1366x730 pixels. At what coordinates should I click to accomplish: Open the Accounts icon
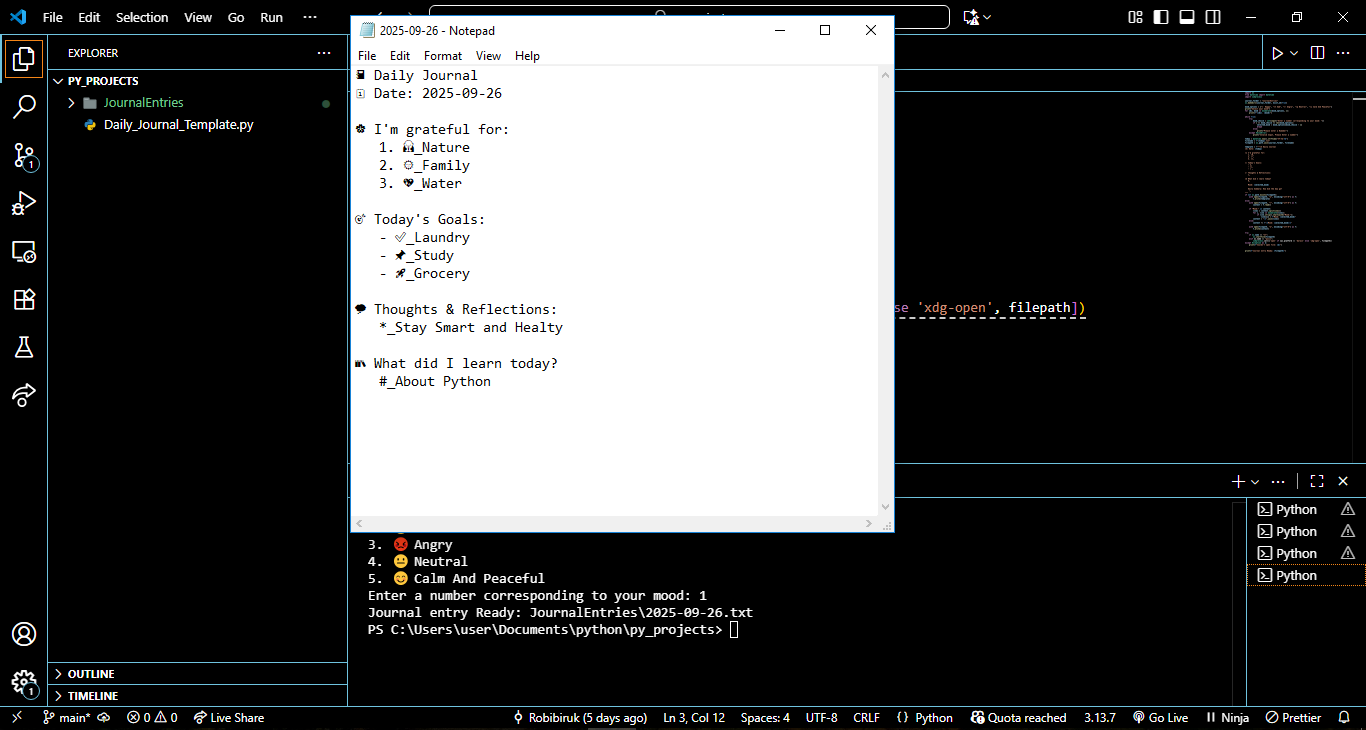click(24, 634)
